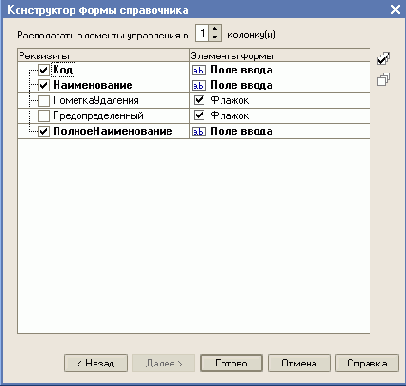Click the column count input field

[202, 33]
